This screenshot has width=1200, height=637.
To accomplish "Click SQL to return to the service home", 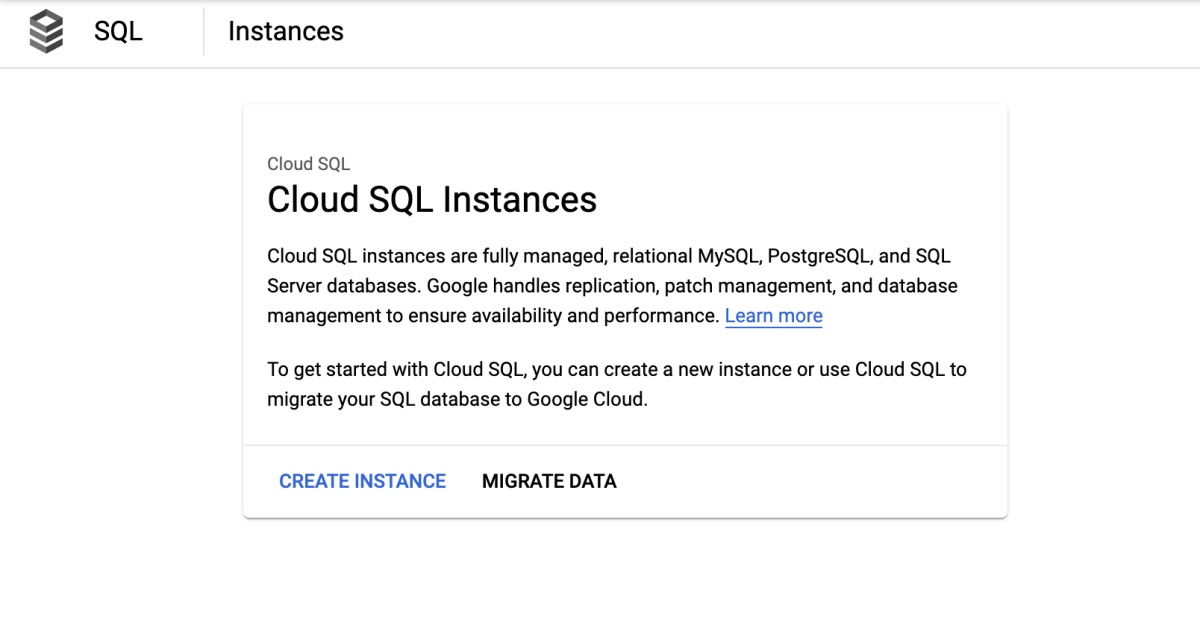I will [x=117, y=31].
